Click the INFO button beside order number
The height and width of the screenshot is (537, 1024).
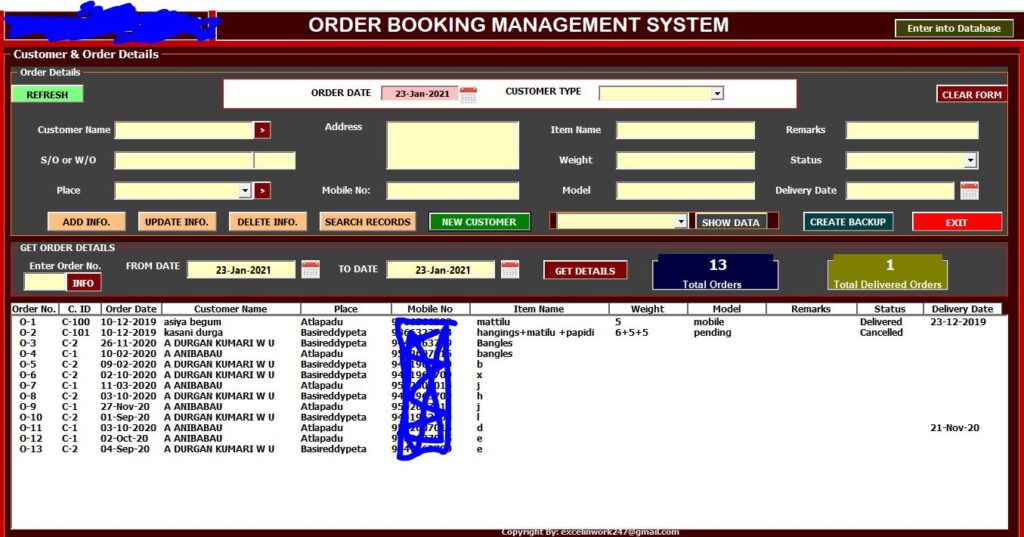[x=83, y=283]
